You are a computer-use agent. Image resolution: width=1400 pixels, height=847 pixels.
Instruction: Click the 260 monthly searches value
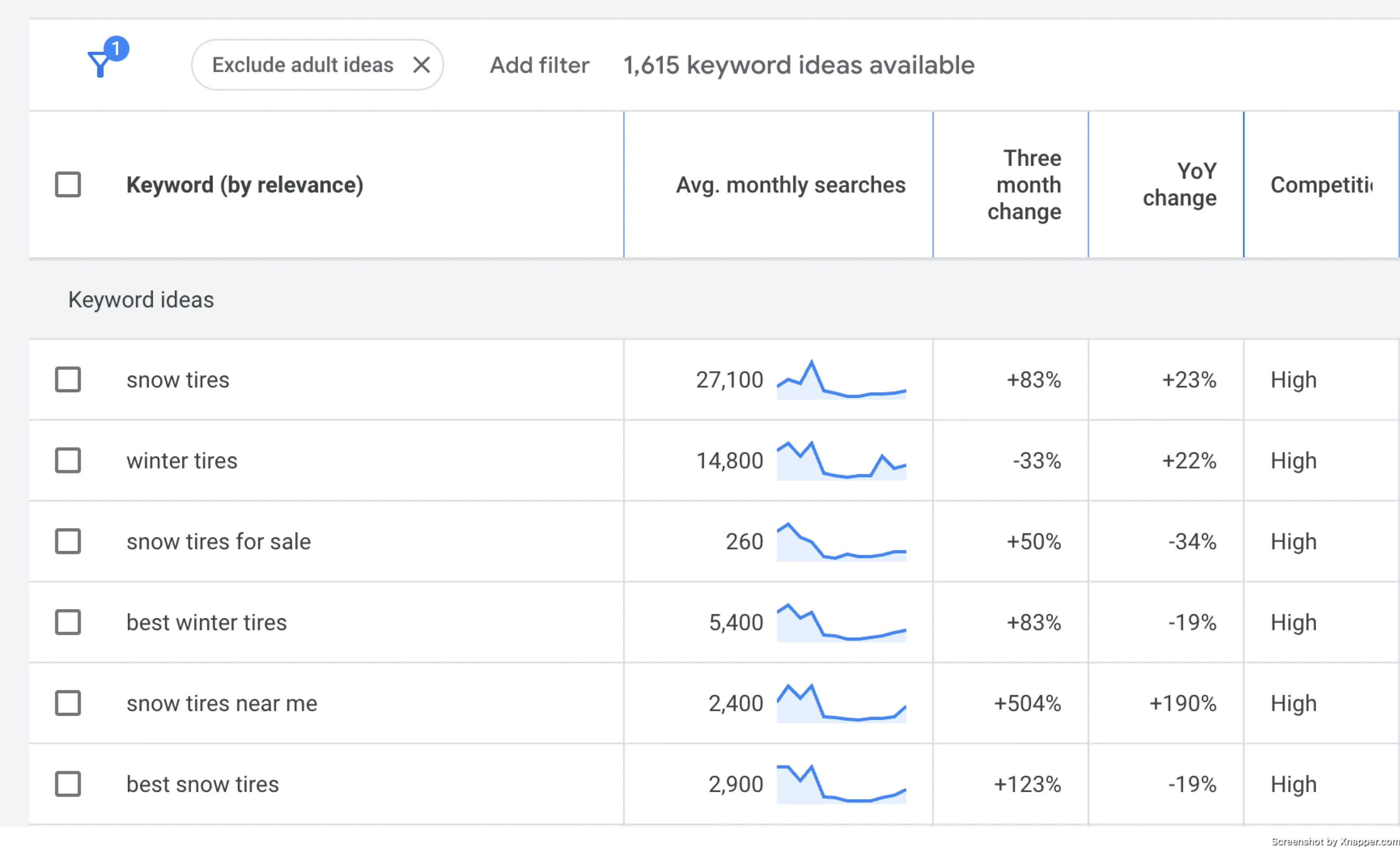(745, 541)
